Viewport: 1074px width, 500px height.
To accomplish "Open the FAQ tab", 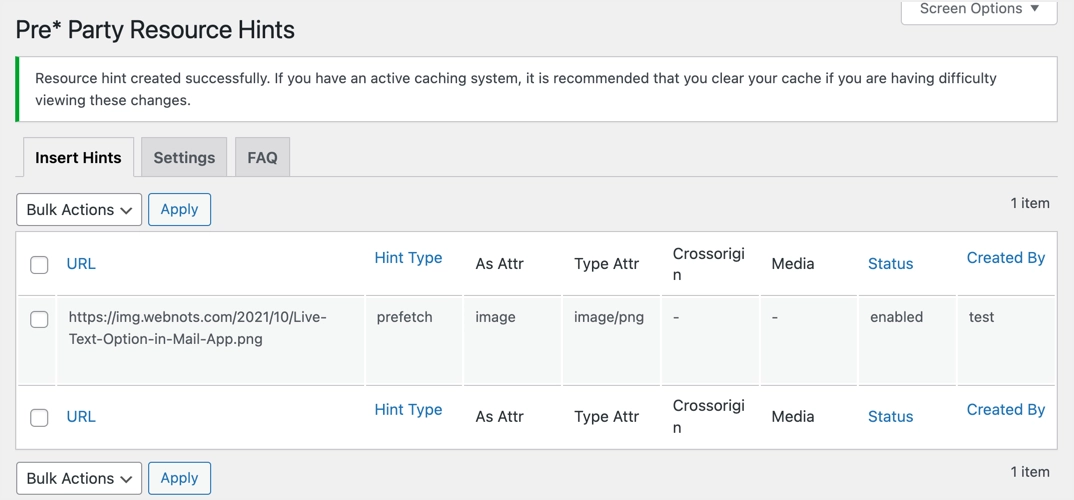I will click(x=262, y=158).
